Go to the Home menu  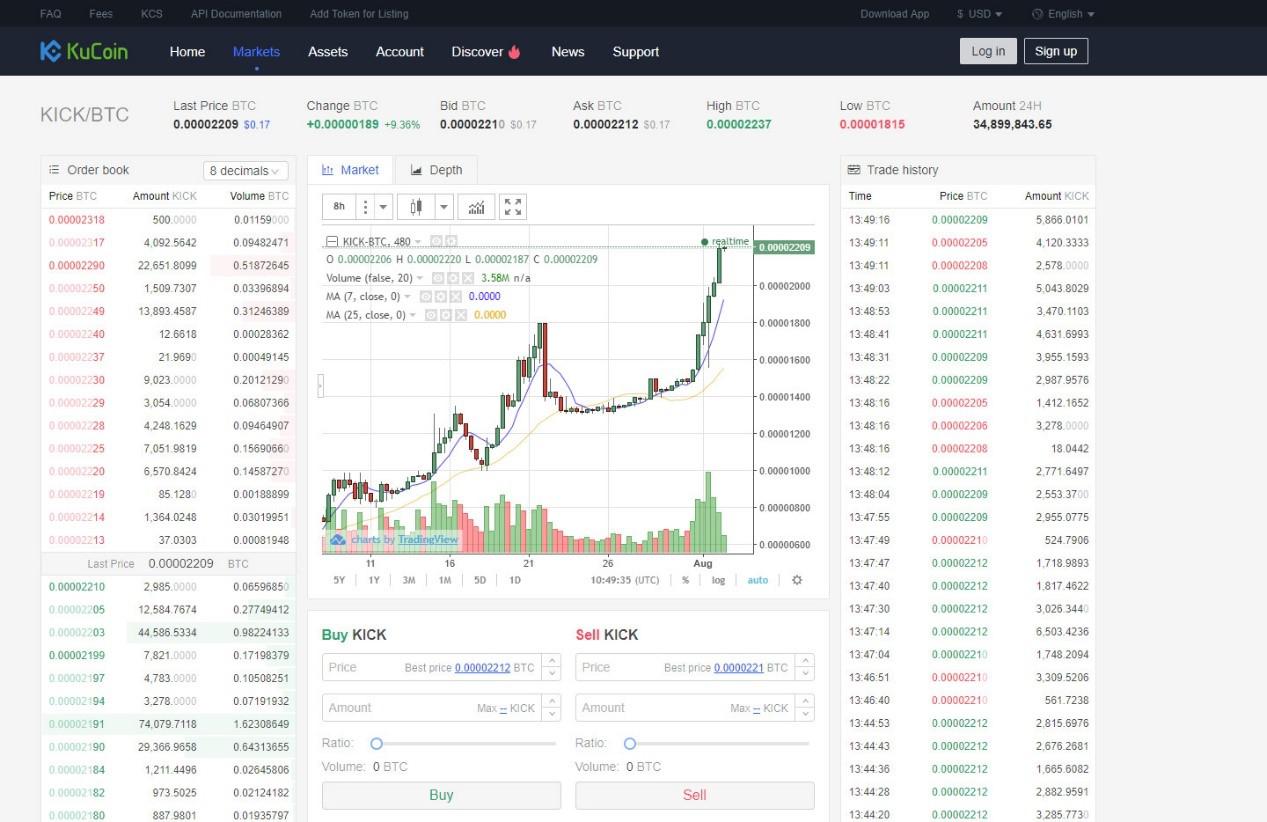click(x=187, y=52)
